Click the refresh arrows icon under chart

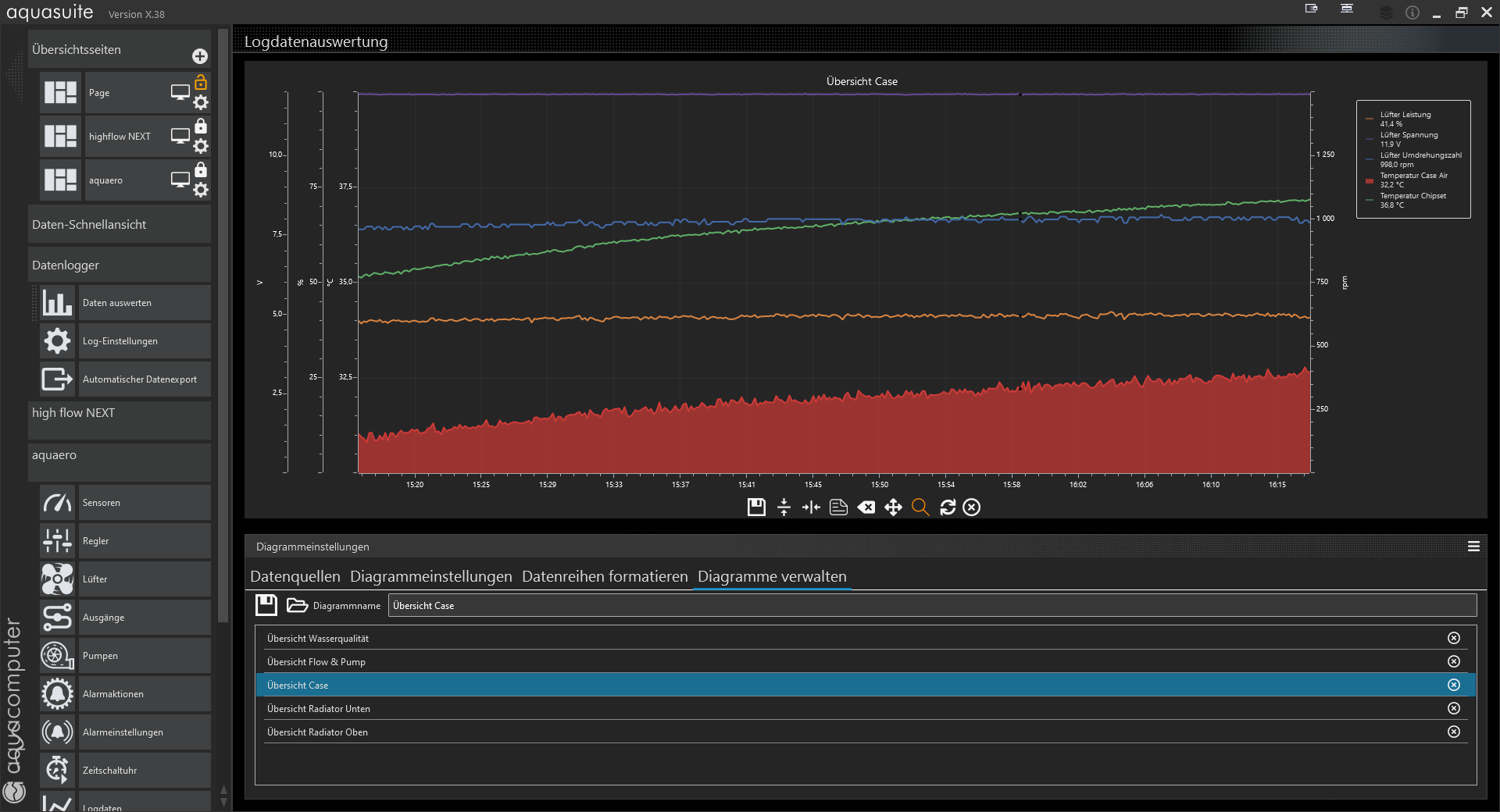pyautogui.click(x=948, y=507)
